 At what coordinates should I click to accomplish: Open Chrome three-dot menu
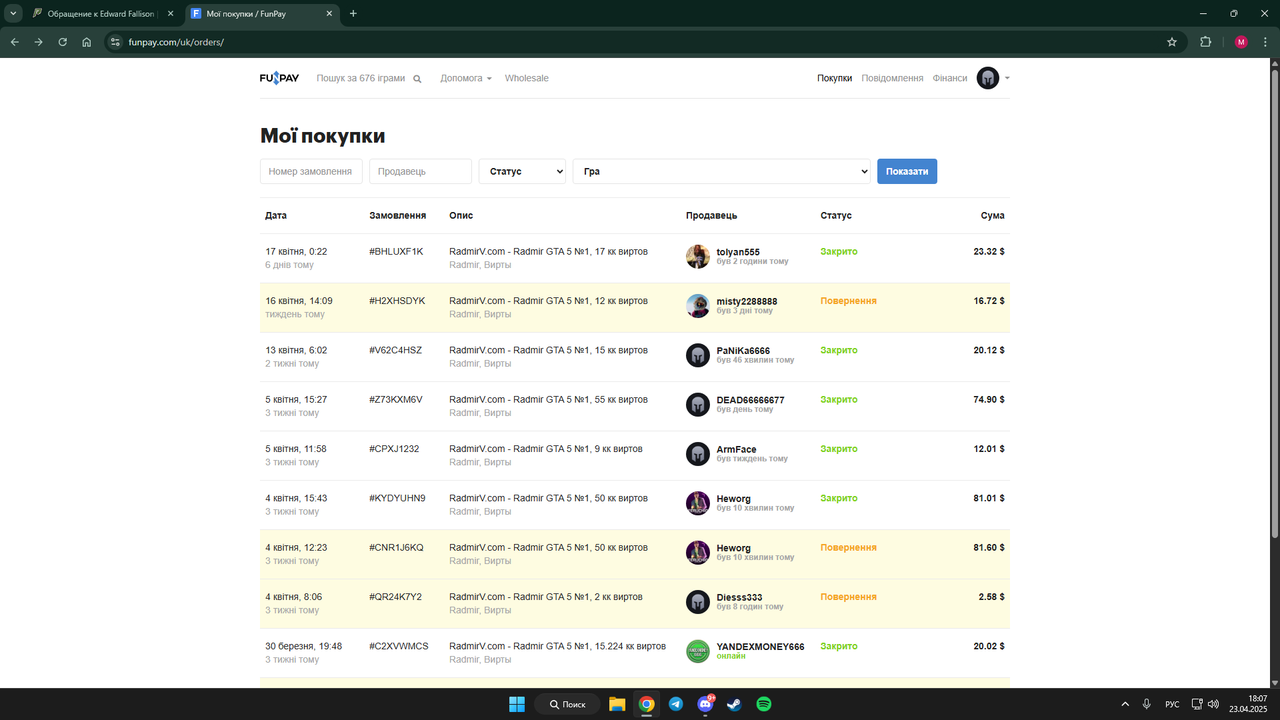[x=1264, y=42]
